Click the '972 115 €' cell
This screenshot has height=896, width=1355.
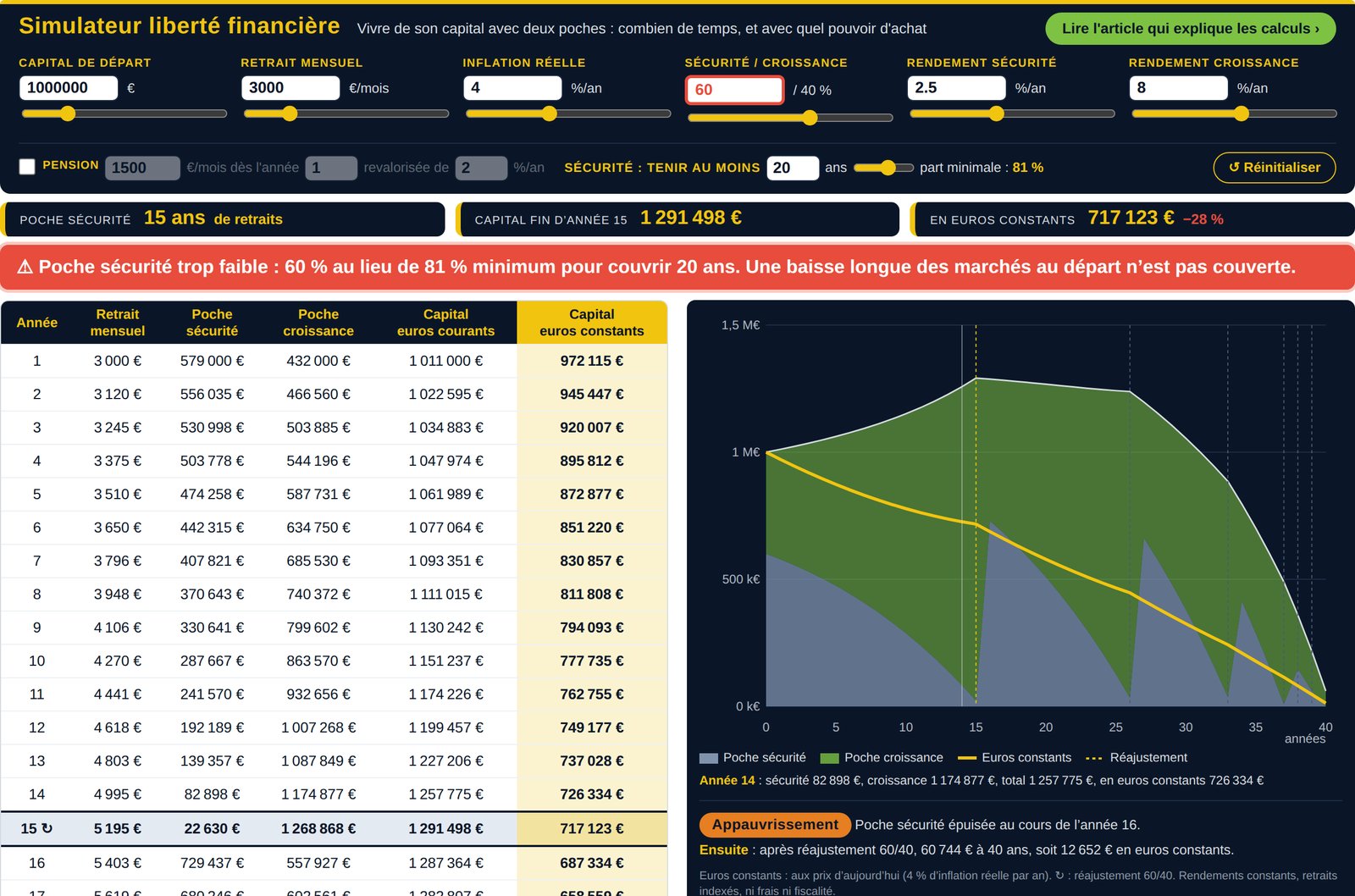click(x=592, y=361)
